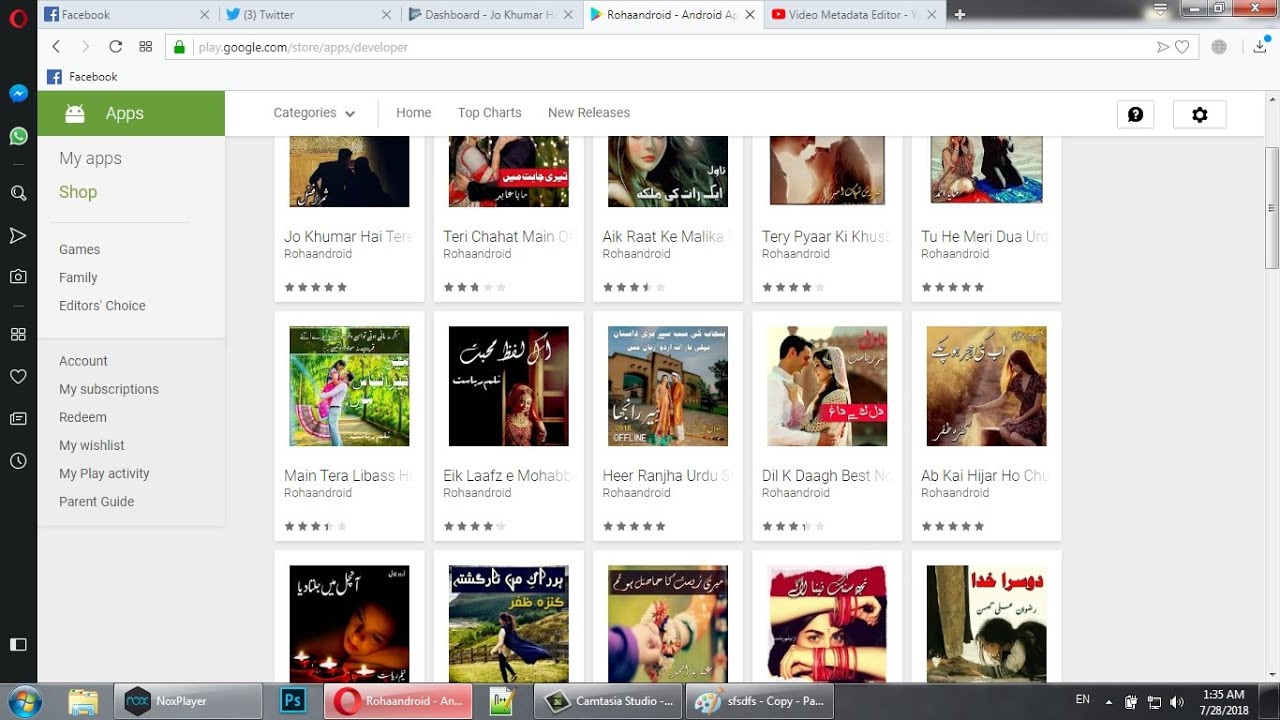The width and height of the screenshot is (1280, 720).
Task: Open Speed Dial start page button in toolbar
Action: (x=145, y=47)
